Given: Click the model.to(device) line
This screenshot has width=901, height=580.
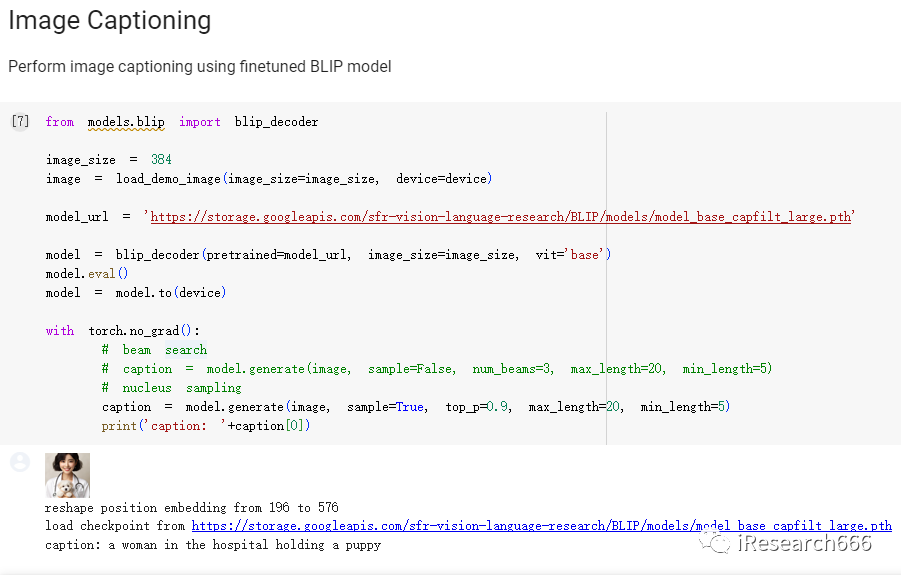Looking at the screenshot, I should click(136, 293).
